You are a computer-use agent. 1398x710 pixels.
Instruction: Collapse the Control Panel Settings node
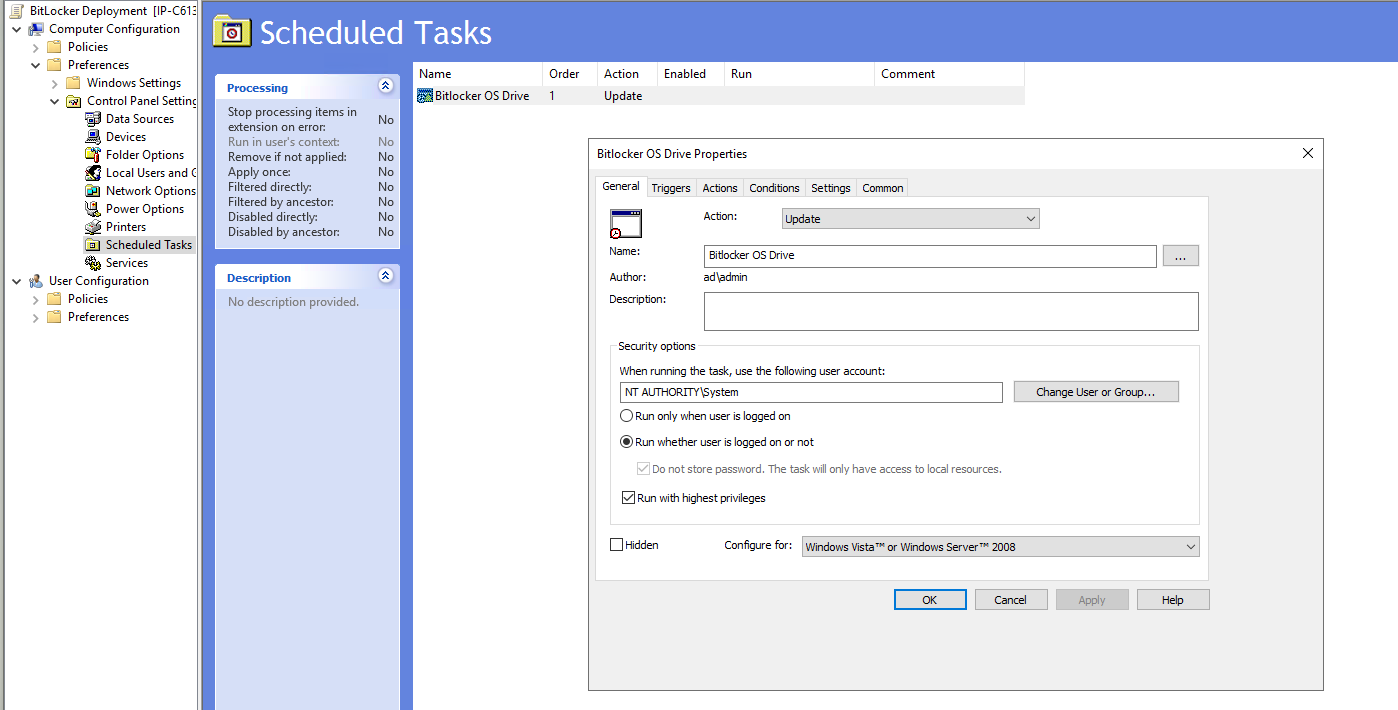pos(55,101)
